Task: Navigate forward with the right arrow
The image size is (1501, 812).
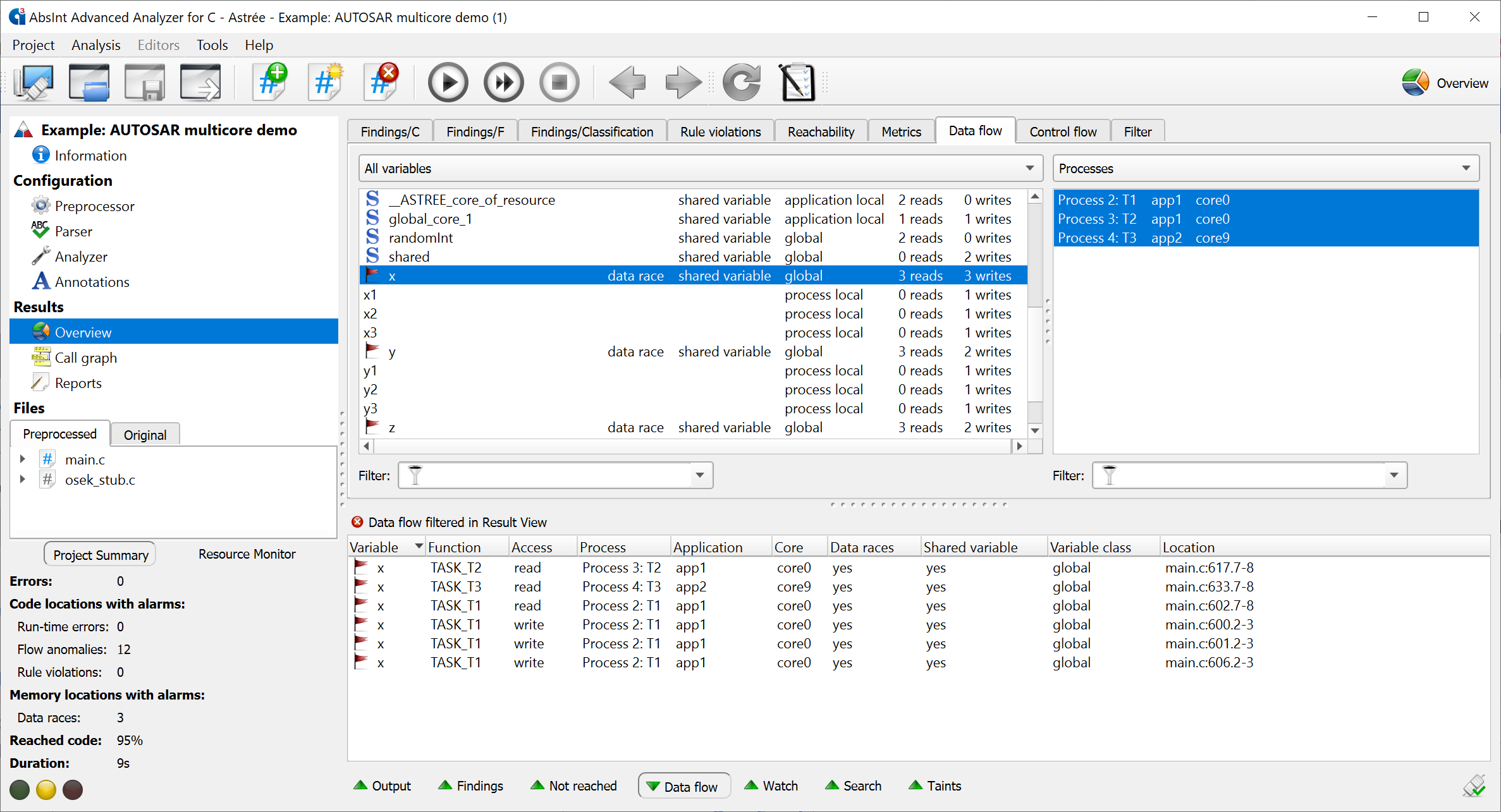Action: (683, 82)
